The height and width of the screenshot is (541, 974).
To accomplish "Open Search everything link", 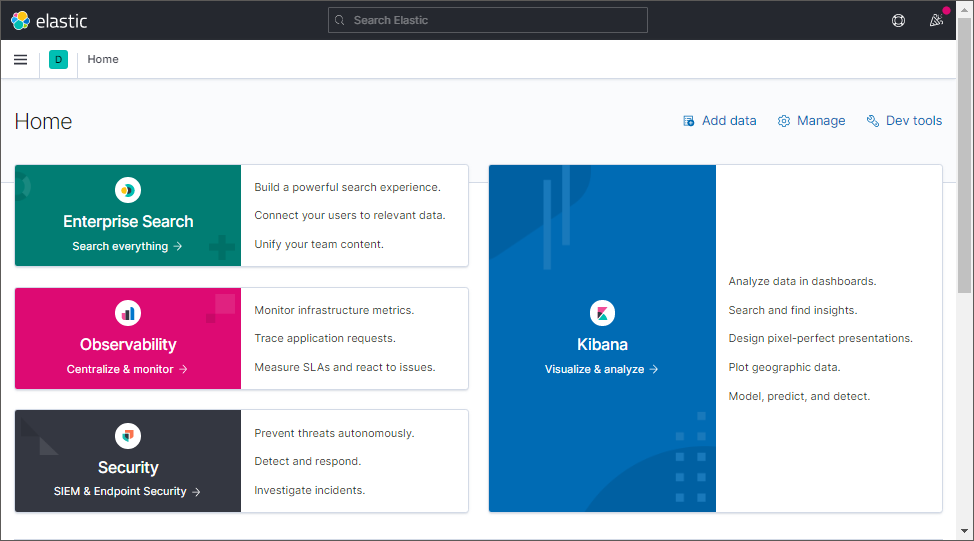I will click(x=127, y=246).
